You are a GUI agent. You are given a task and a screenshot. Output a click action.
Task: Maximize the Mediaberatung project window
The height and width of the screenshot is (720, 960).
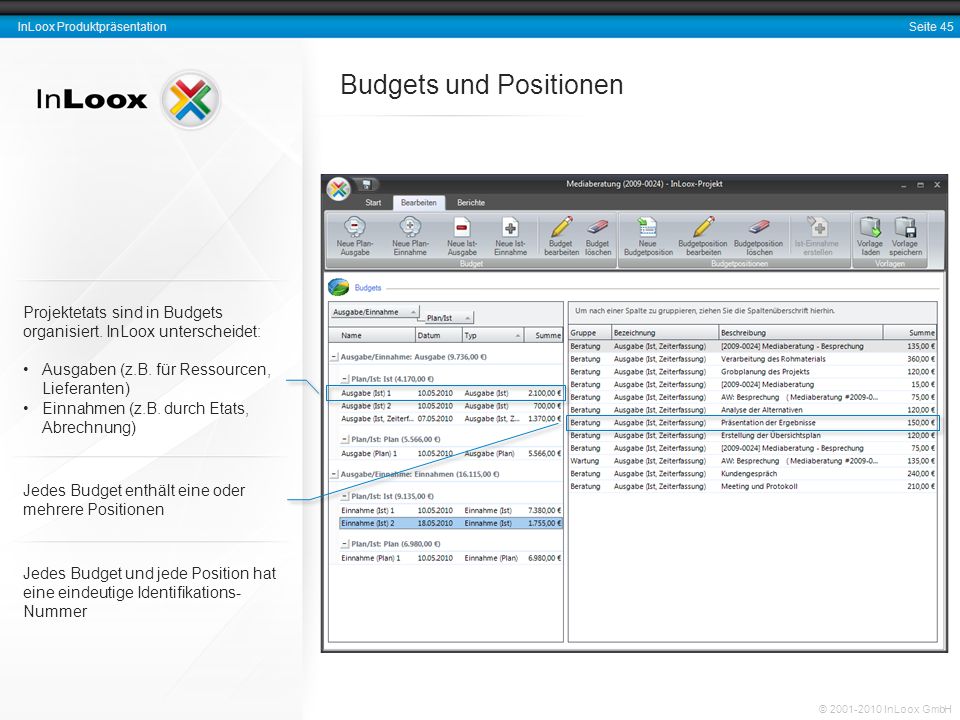click(920, 184)
